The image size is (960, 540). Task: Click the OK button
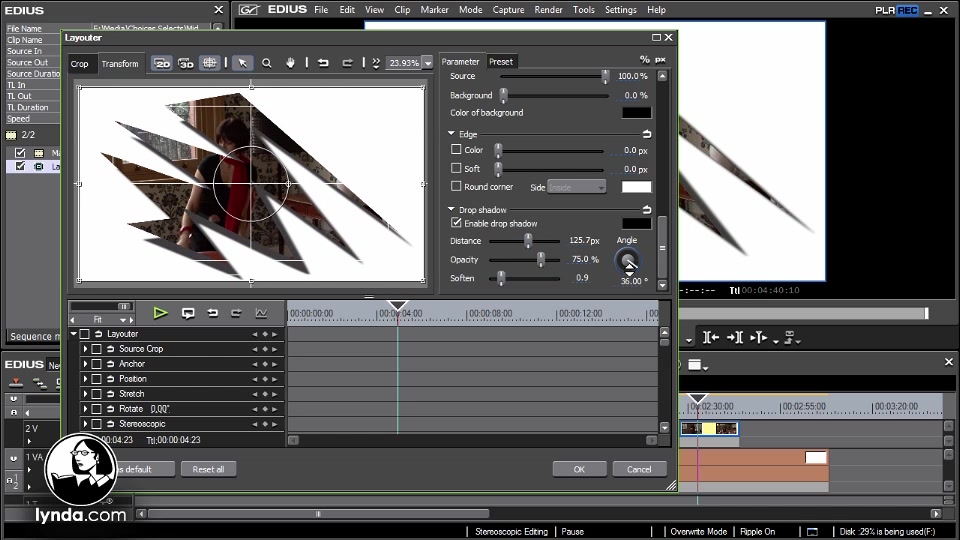tap(579, 469)
